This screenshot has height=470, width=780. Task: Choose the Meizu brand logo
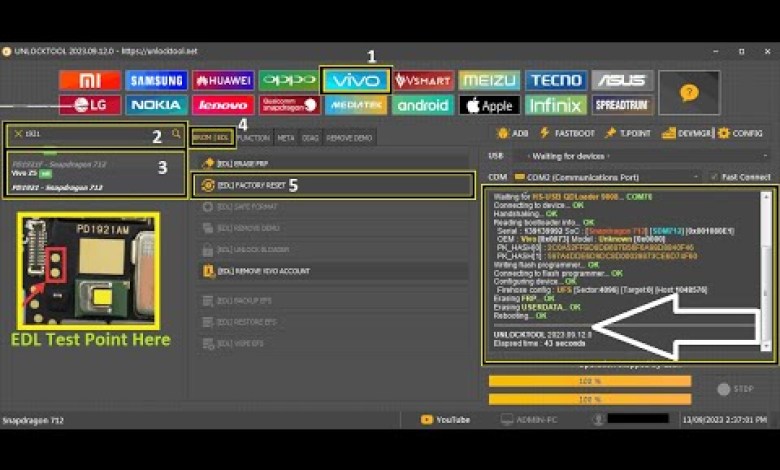(489, 80)
